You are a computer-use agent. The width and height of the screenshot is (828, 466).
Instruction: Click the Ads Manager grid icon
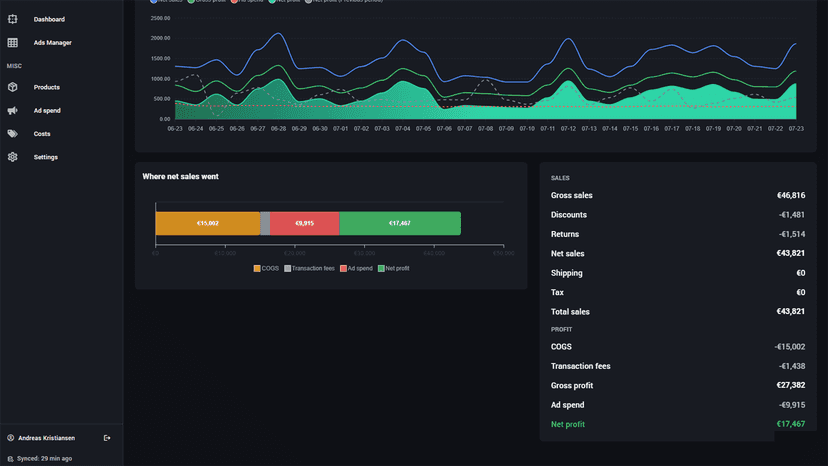pos(13,42)
